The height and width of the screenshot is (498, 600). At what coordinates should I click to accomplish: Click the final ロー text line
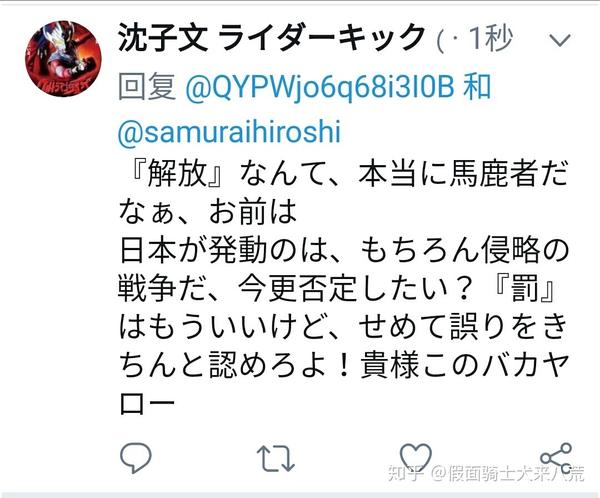pos(147,404)
